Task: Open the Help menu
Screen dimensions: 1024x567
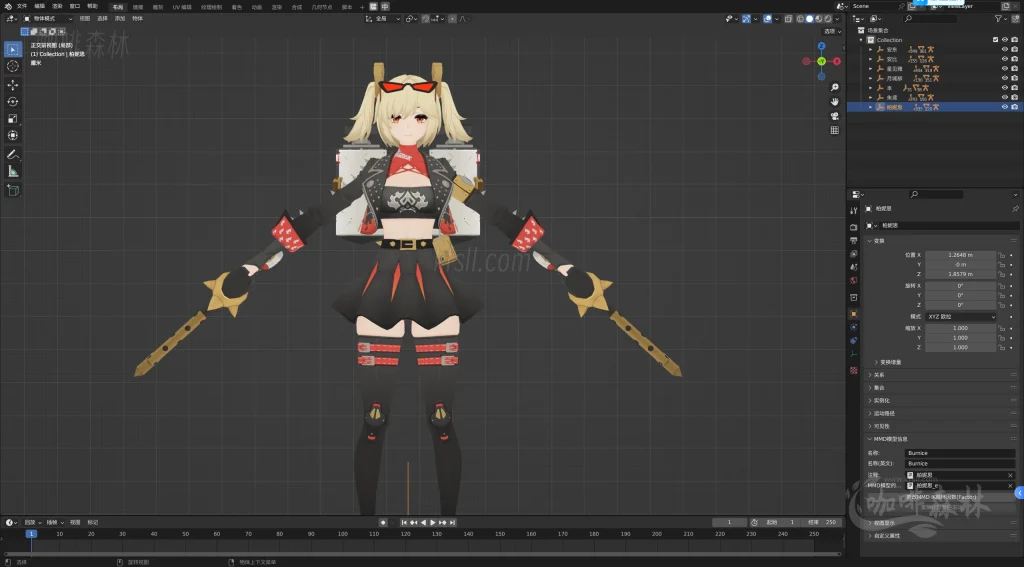Action: pos(93,6)
